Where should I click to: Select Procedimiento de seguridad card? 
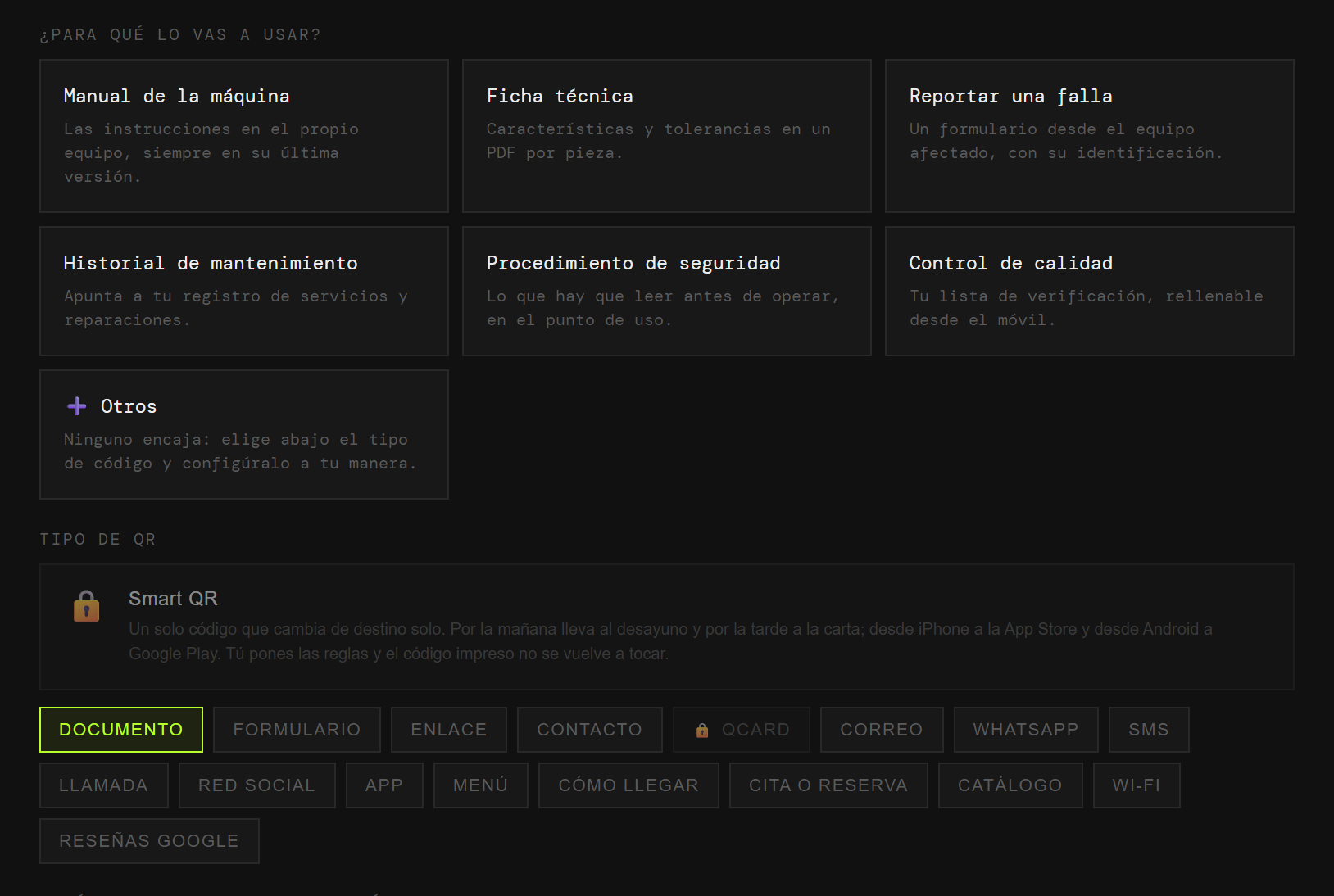coord(667,292)
